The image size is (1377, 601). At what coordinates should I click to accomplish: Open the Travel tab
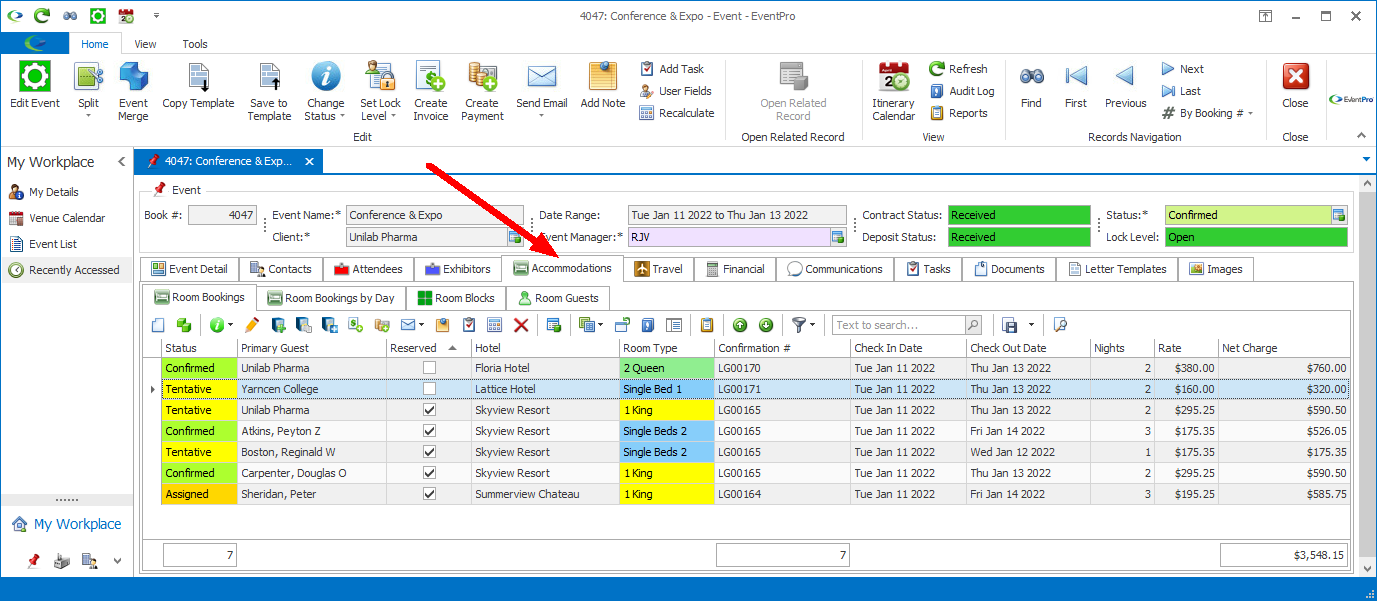[x=659, y=269]
